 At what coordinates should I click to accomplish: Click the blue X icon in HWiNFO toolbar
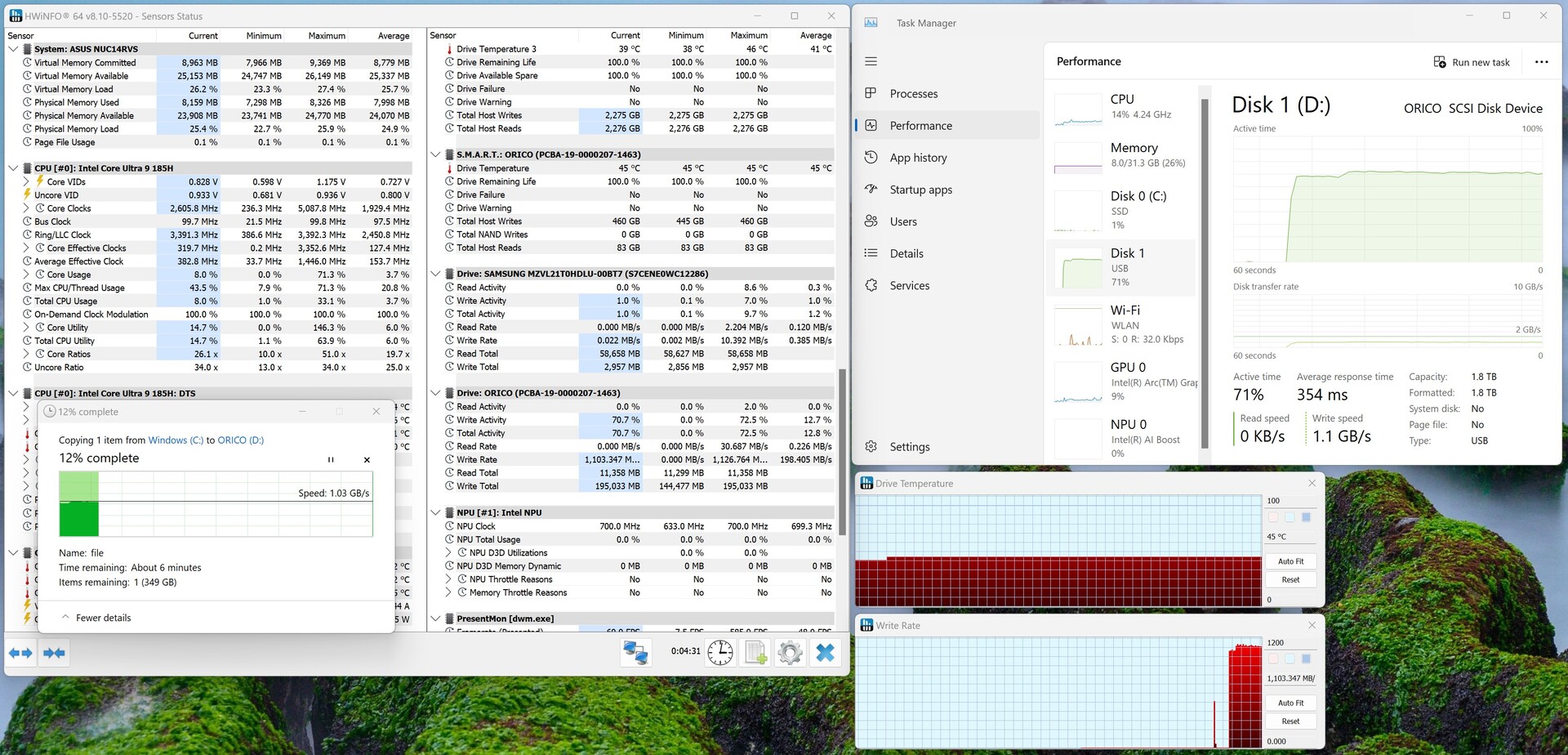826,652
